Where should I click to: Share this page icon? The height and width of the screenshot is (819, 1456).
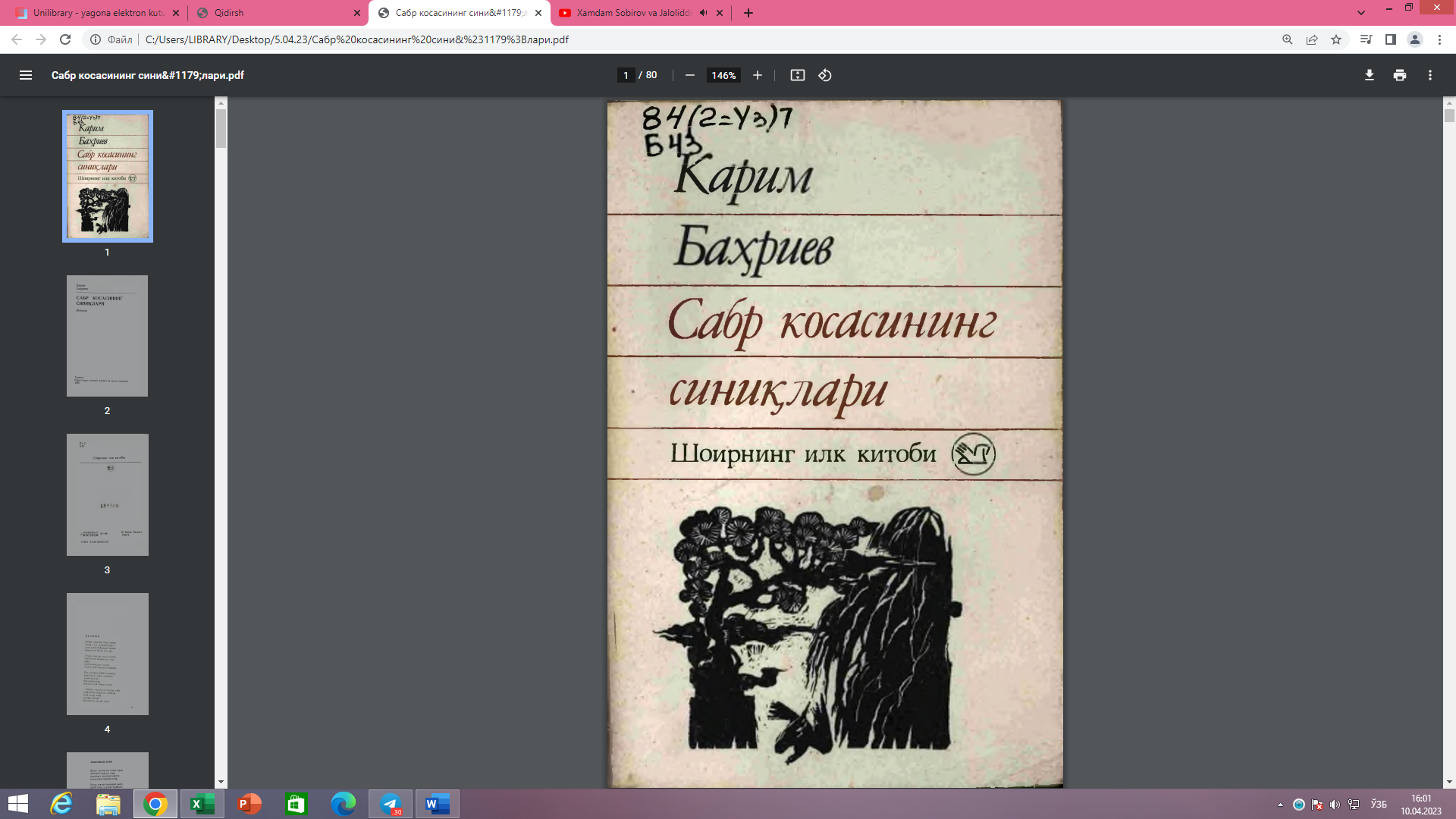point(1312,39)
